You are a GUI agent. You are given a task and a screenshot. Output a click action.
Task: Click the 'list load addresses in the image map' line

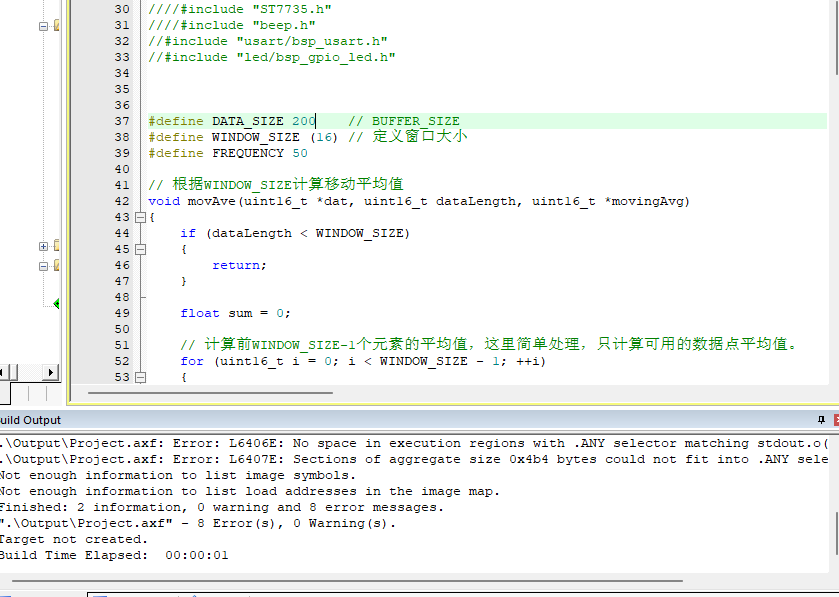[x=249, y=492]
